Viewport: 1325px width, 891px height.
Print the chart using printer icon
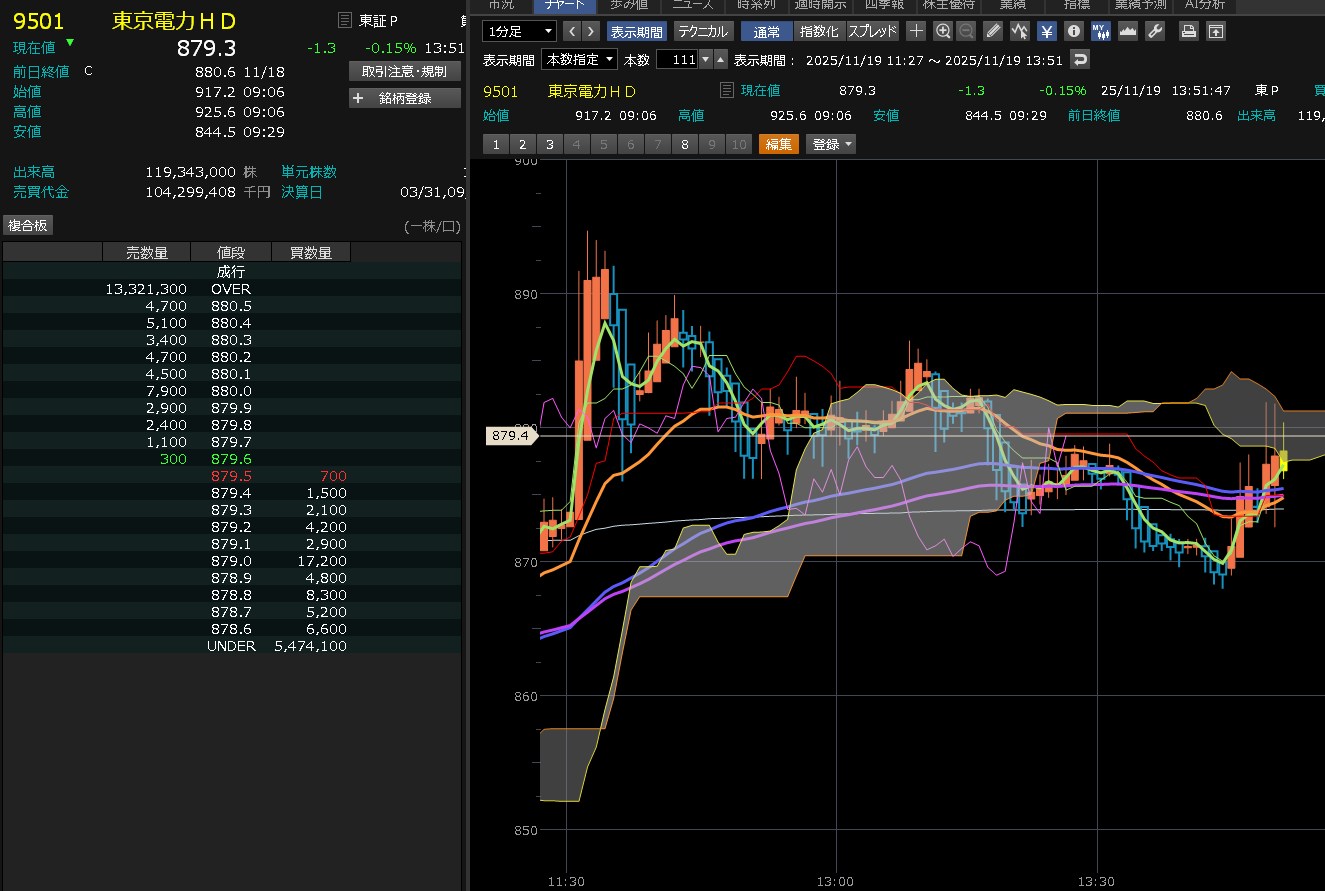[1188, 31]
